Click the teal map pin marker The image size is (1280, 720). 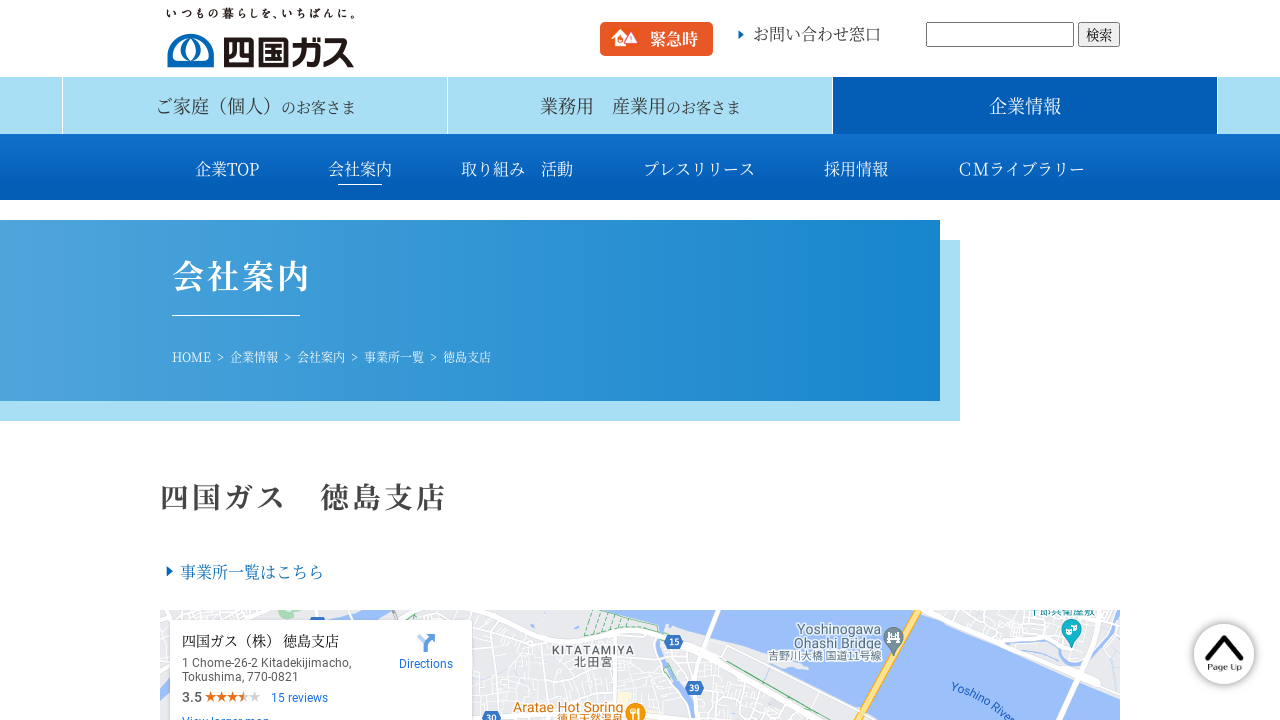tap(1071, 631)
